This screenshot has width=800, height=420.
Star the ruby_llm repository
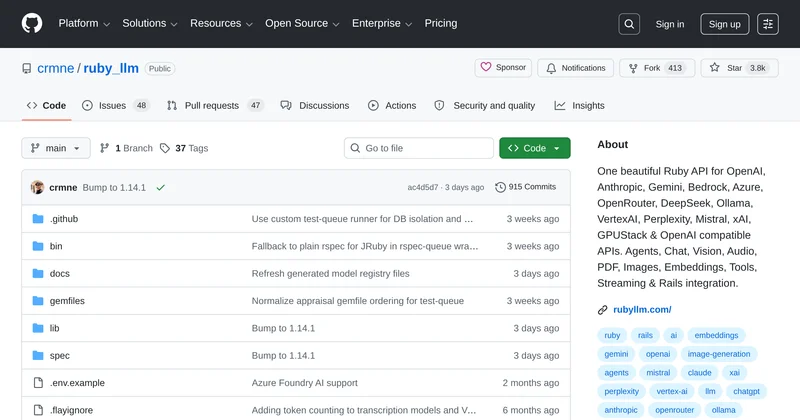click(738, 68)
